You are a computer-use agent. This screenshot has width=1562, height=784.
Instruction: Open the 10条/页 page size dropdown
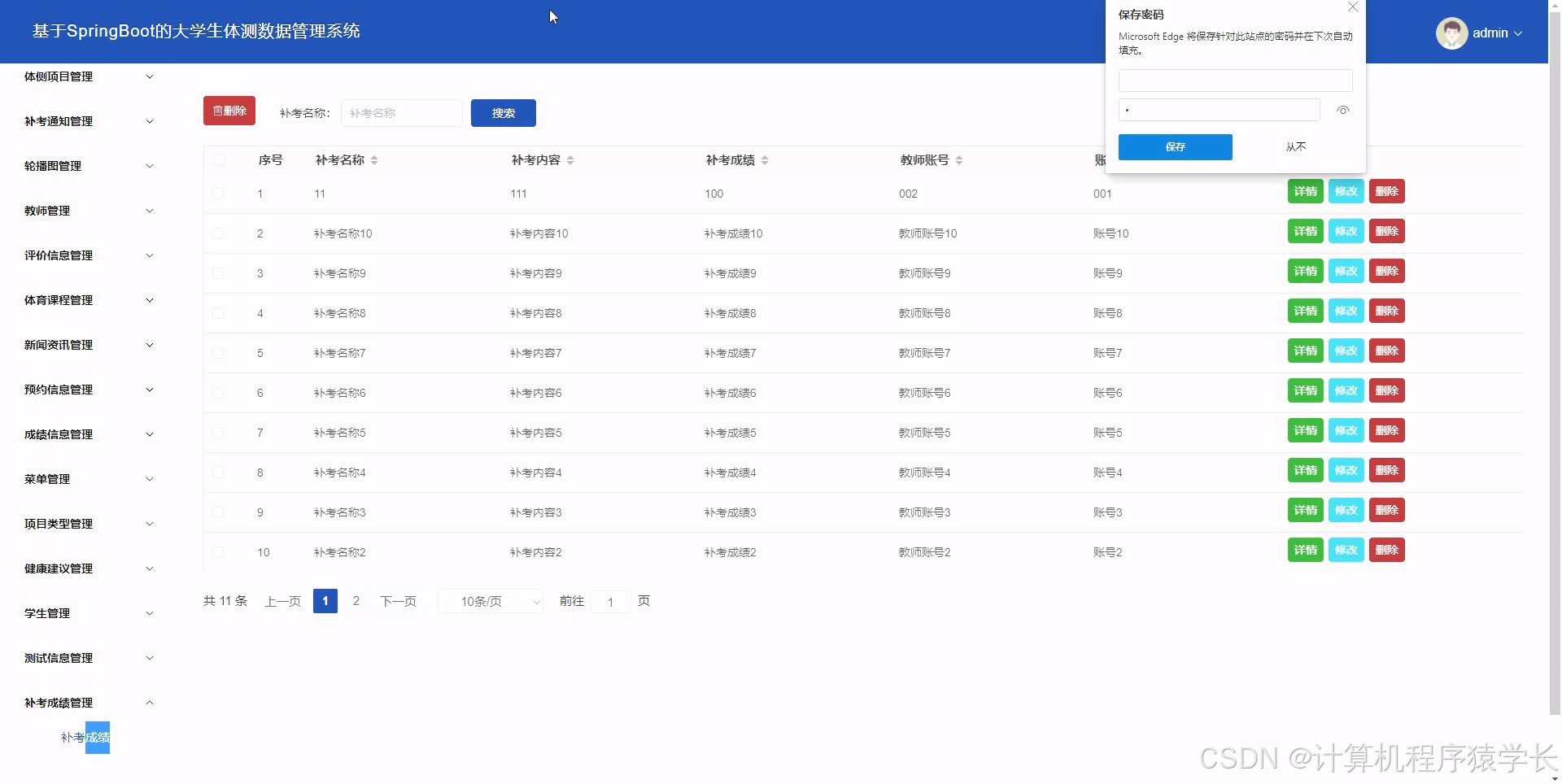(x=490, y=601)
